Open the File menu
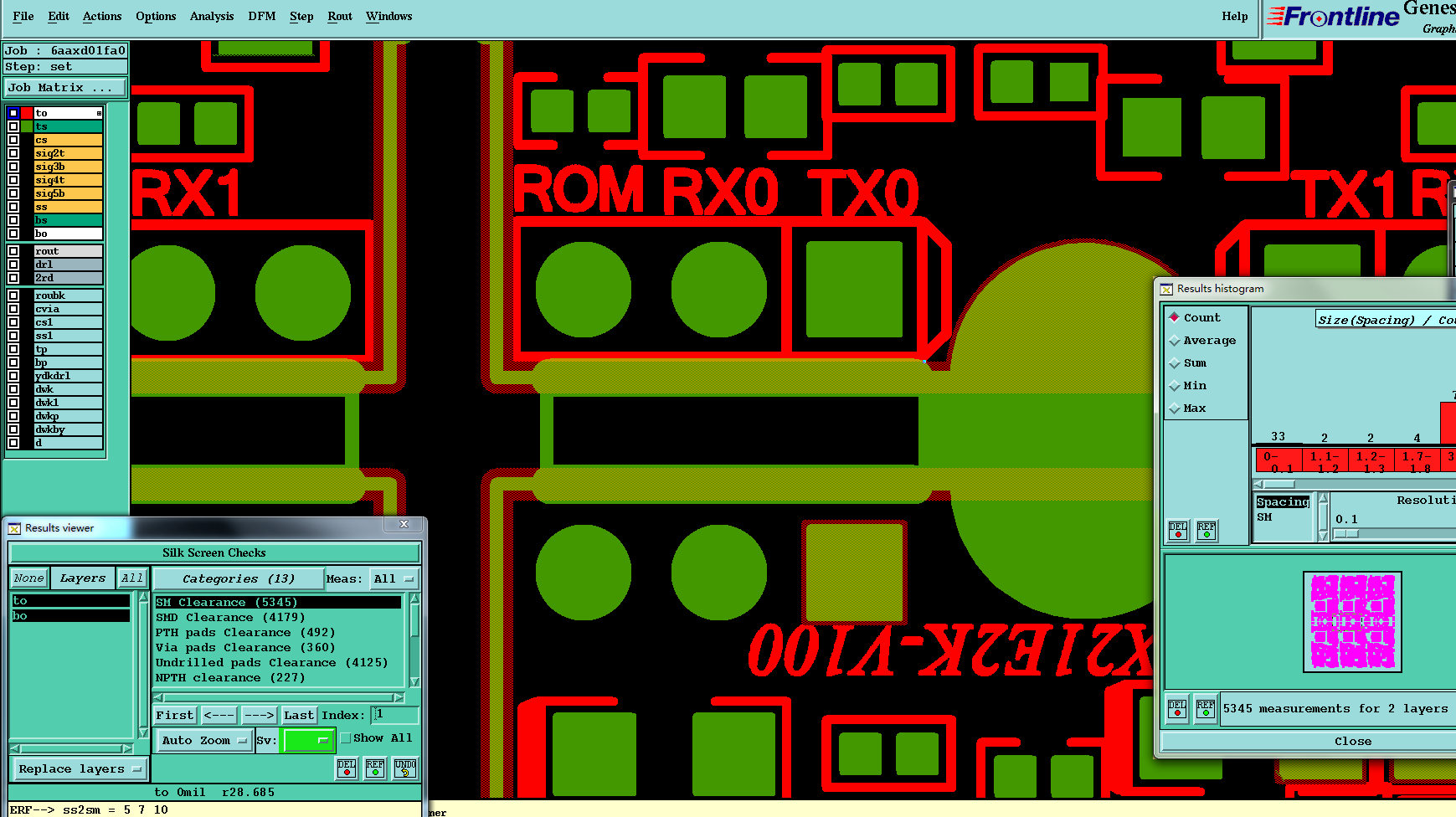Screen dimensions: 1456x817 [23, 16]
